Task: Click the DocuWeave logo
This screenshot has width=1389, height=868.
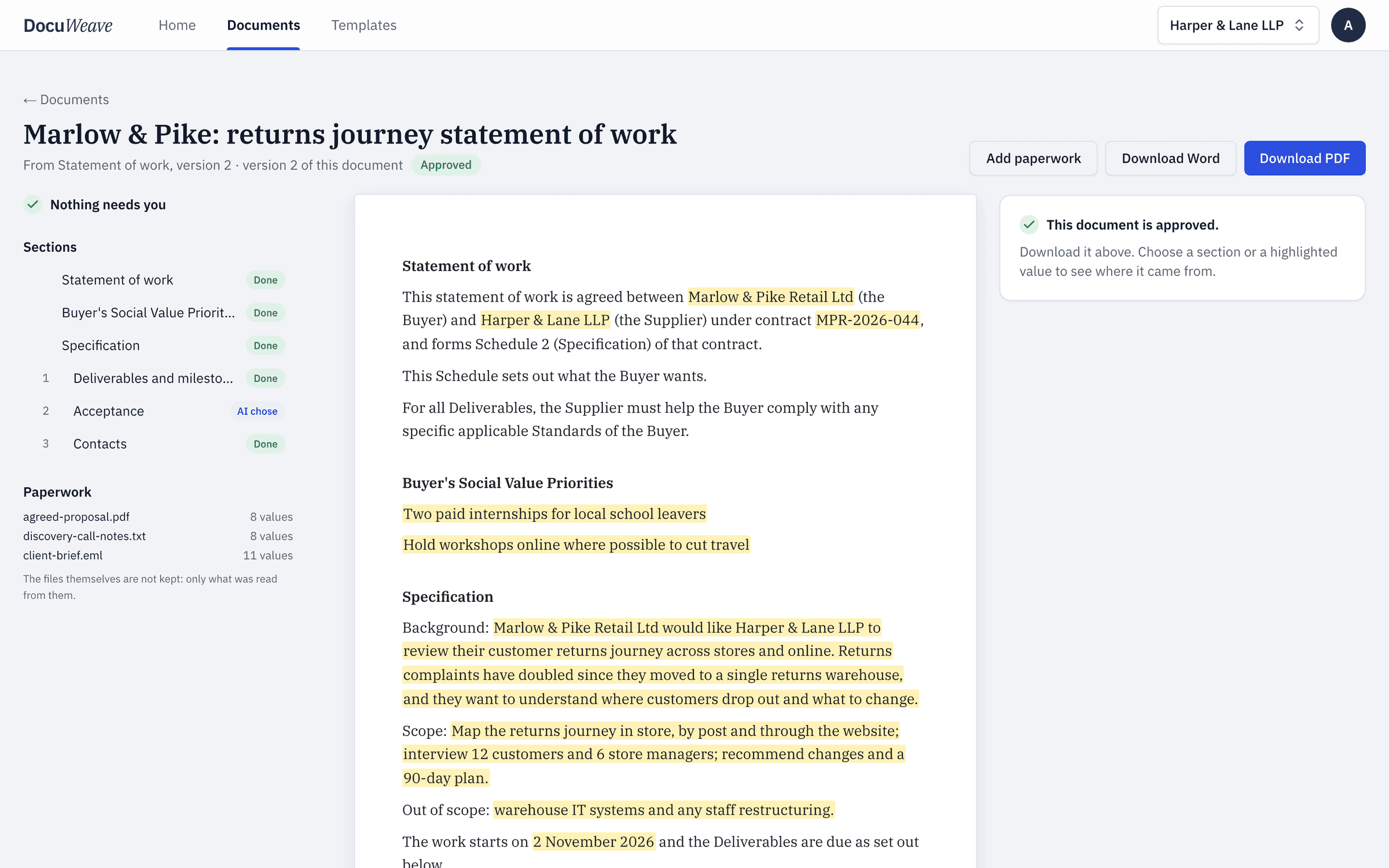Action: (68, 25)
